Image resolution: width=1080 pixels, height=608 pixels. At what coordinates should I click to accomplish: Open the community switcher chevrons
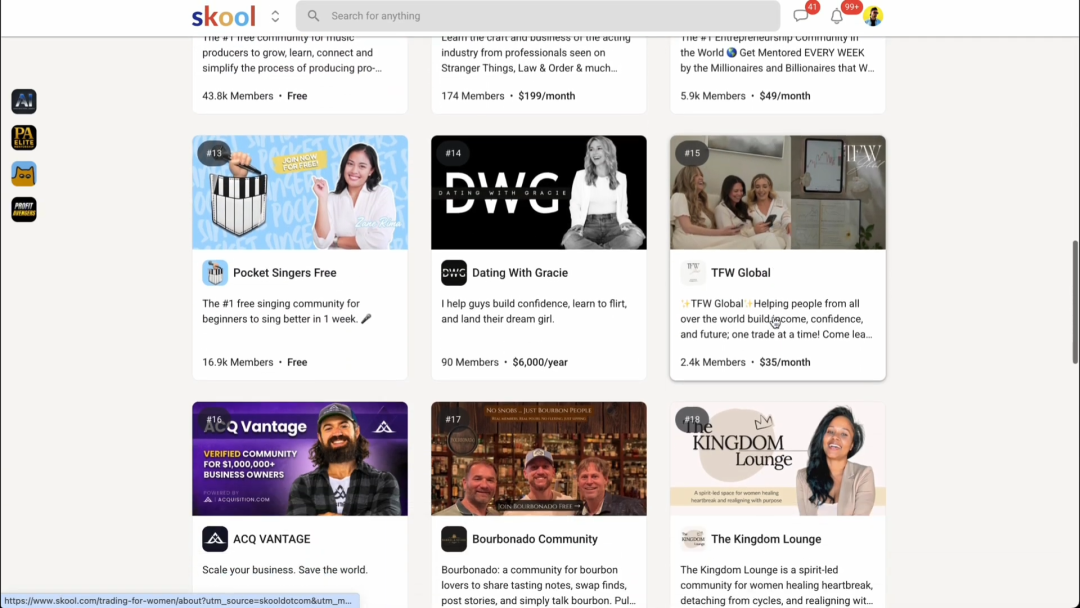(275, 16)
